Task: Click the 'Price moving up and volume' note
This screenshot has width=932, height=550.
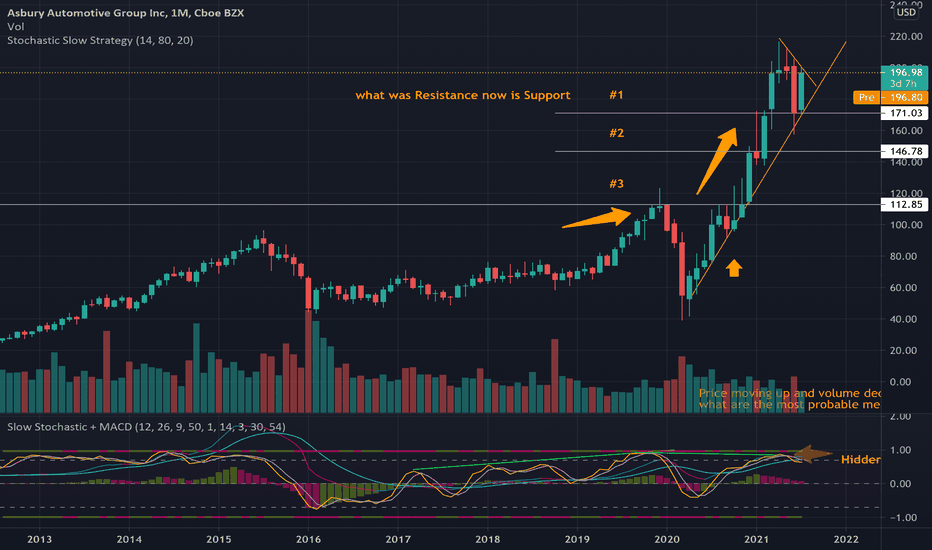Action: 789,393
